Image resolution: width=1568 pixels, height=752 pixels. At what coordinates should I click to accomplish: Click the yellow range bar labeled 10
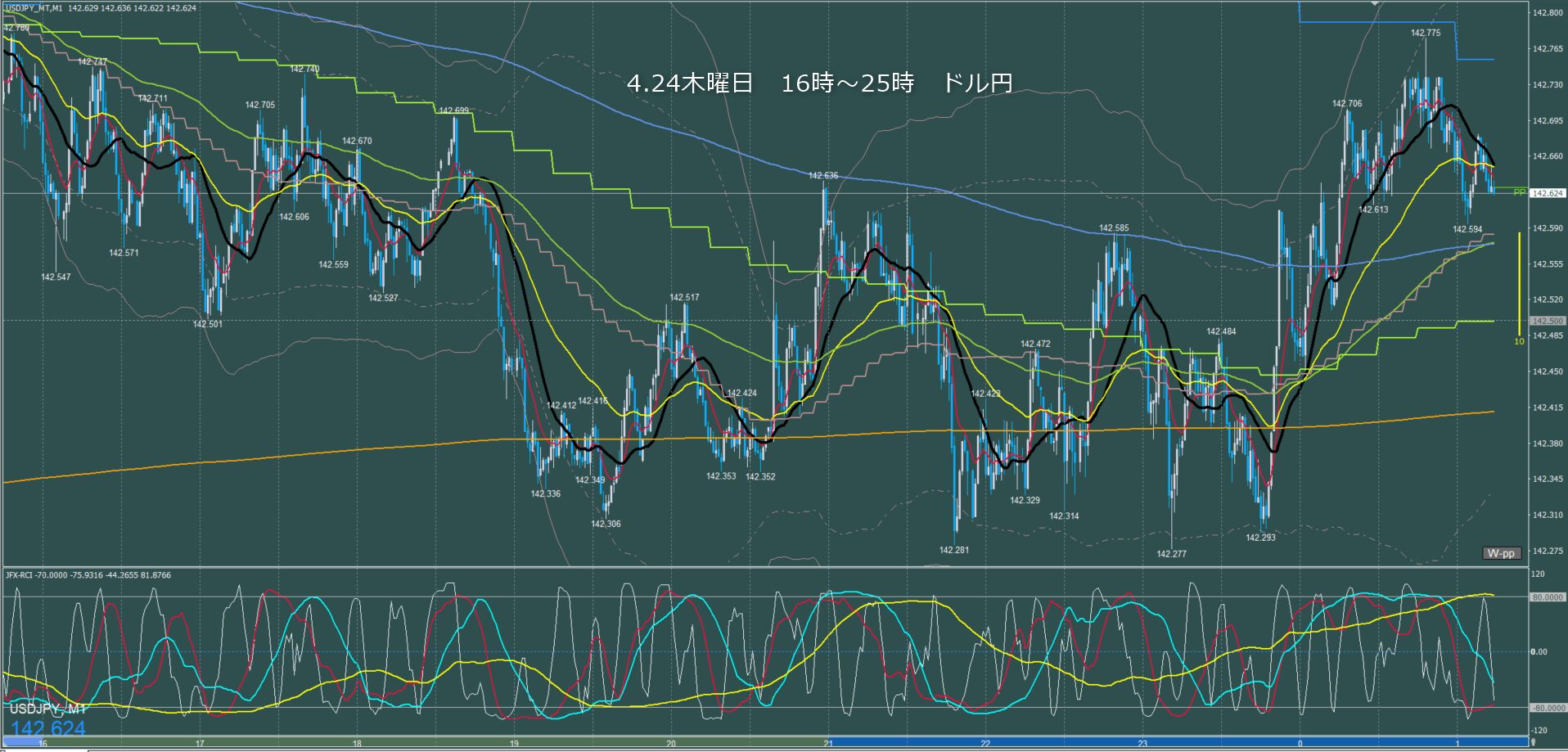tap(1519, 282)
